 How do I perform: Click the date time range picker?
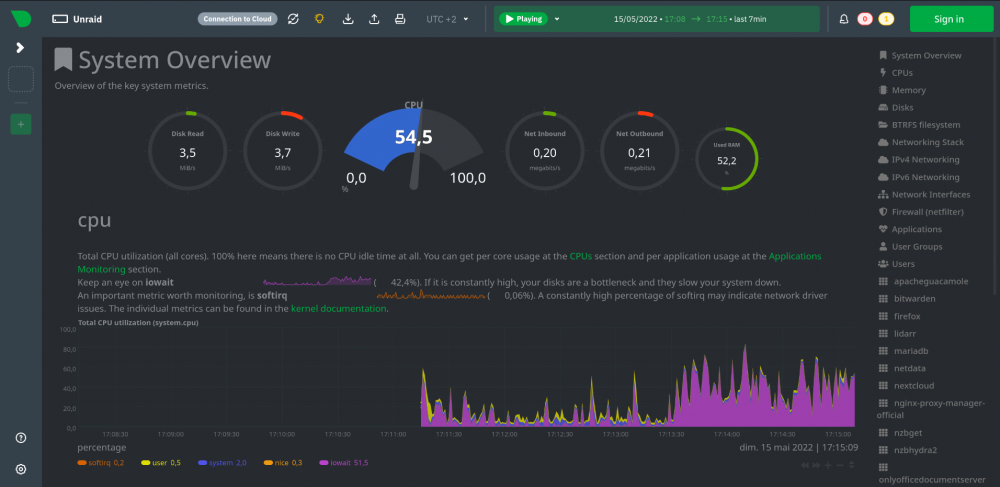[690, 19]
